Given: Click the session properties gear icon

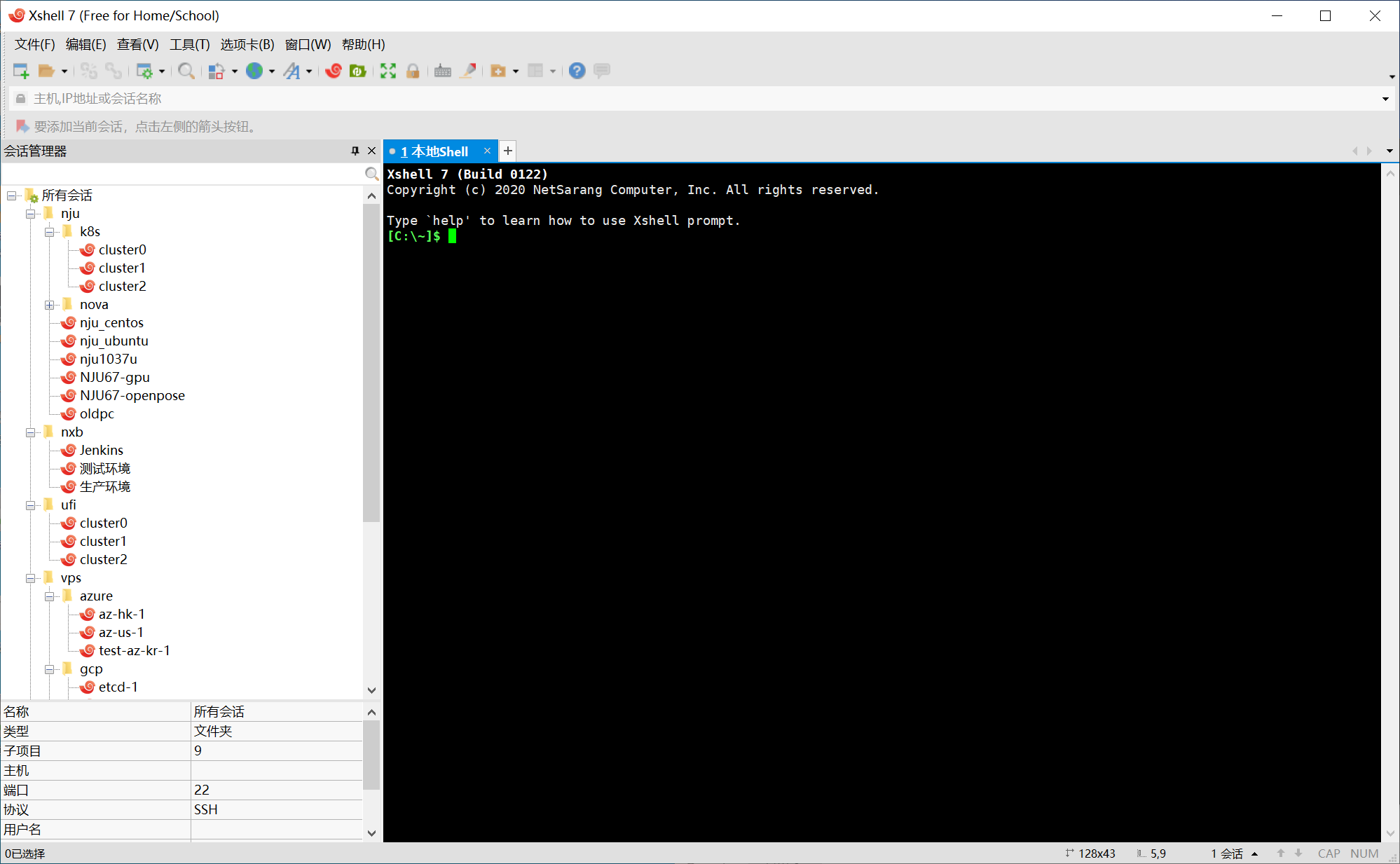Looking at the screenshot, I should pyautogui.click(x=145, y=70).
